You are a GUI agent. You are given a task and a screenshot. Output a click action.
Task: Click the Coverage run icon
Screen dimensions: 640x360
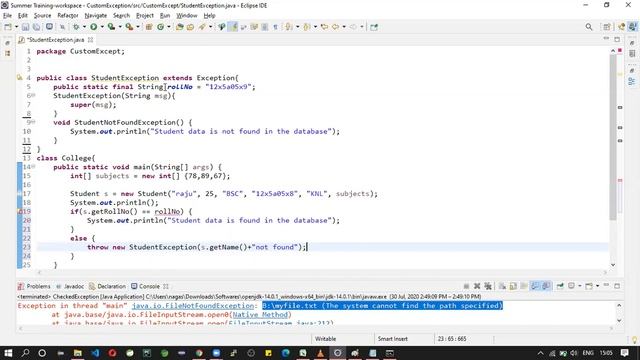pos(111,27)
